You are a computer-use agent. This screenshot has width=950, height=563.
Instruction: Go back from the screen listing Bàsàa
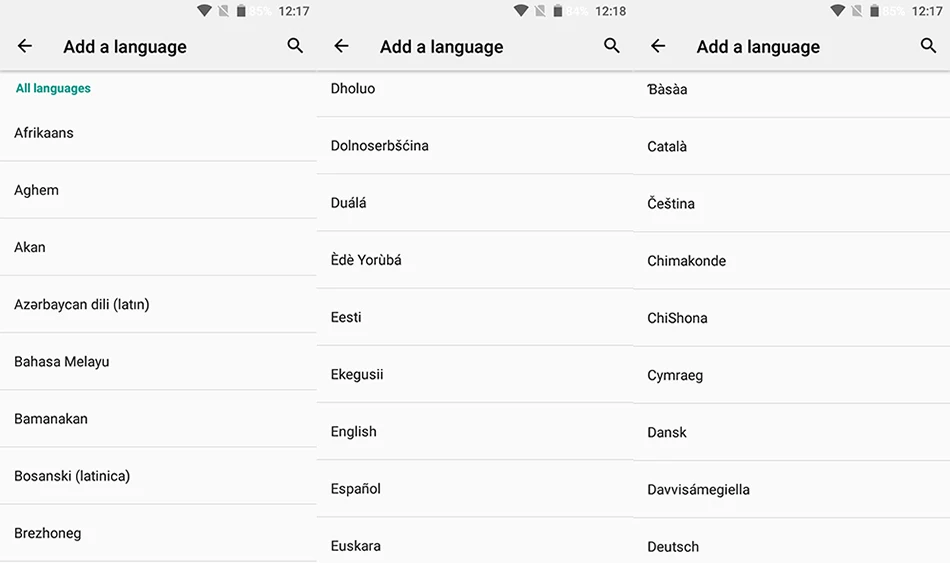[x=658, y=46]
